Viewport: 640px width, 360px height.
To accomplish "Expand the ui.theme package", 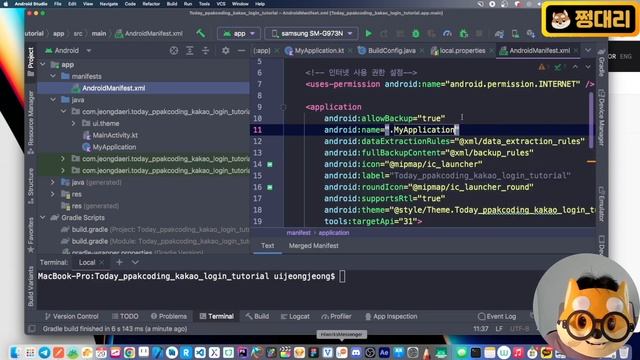I will (x=73, y=123).
